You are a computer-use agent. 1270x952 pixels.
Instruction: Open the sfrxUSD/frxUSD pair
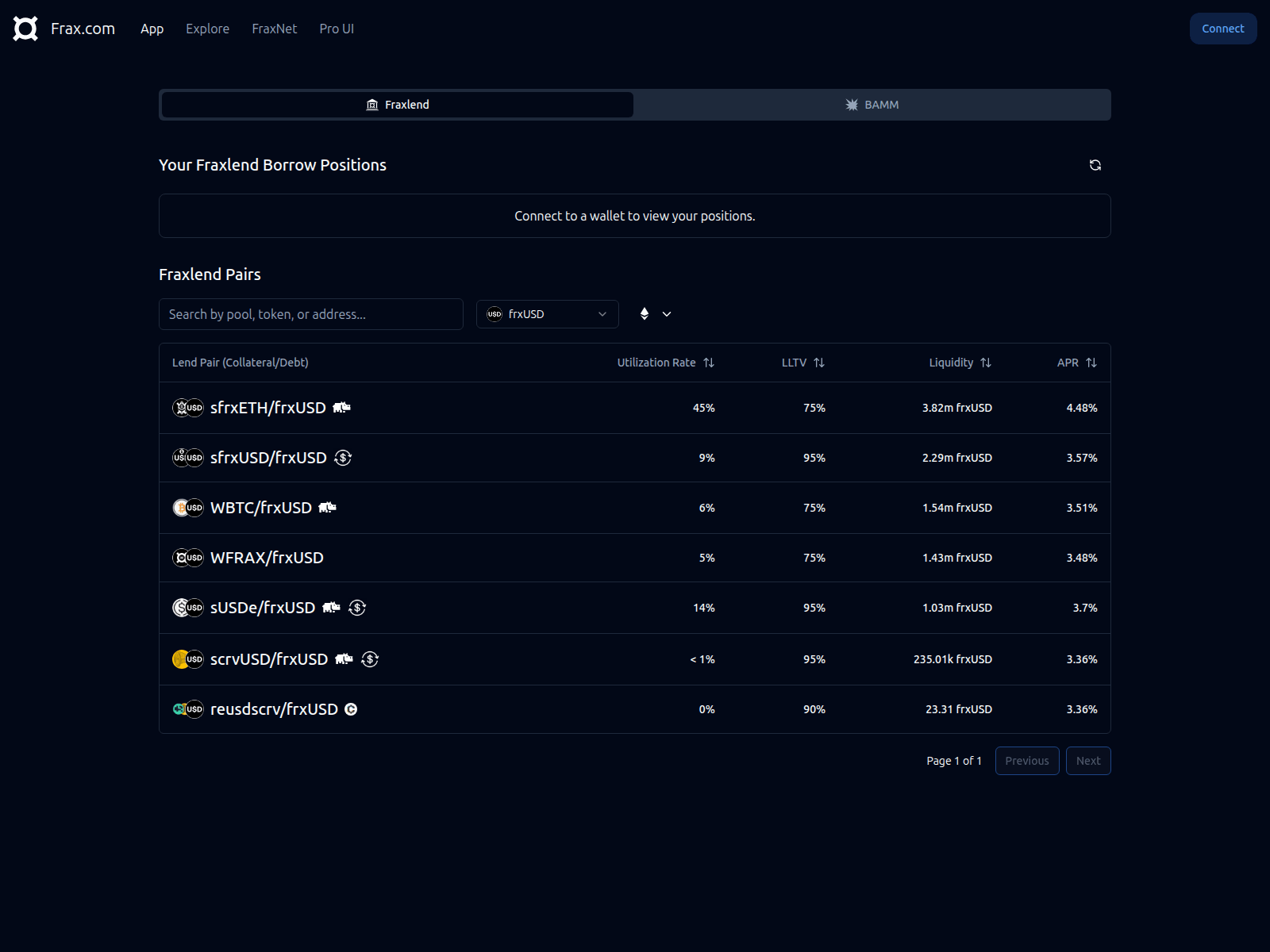635,458
